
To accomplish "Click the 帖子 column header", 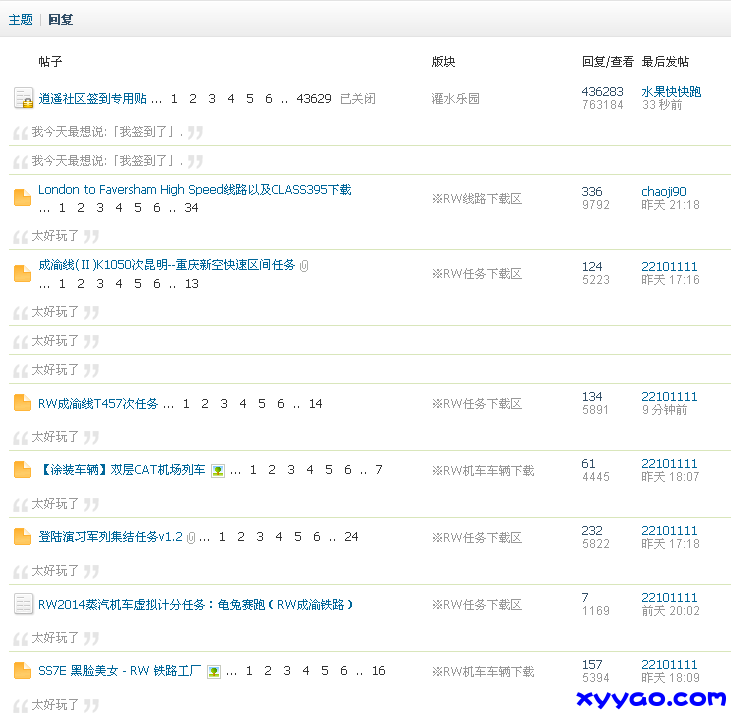I will [x=50, y=62].
